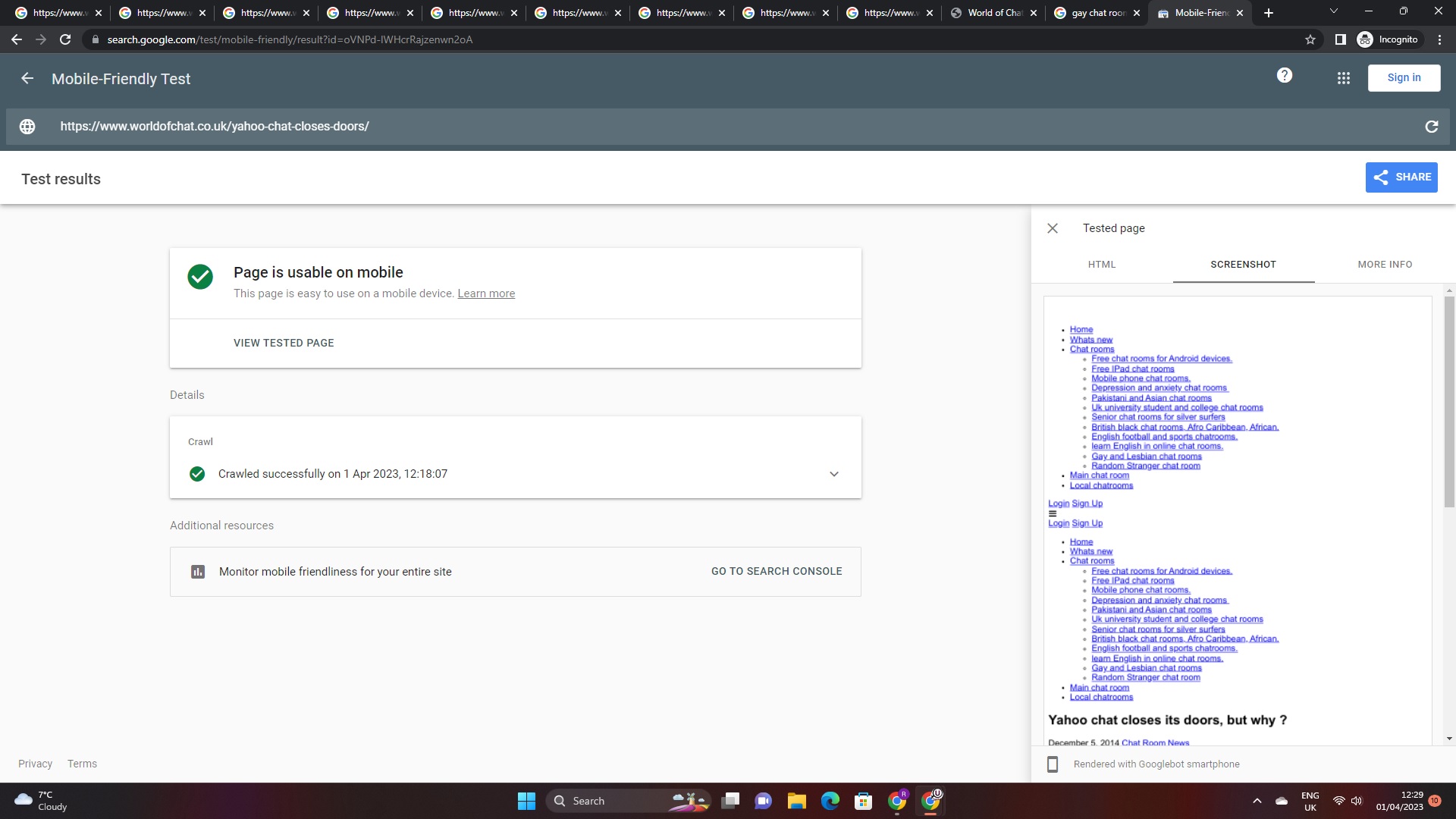The height and width of the screenshot is (819, 1456).
Task: Click GO TO SEARCH CONSOLE
Action: click(777, 571)
